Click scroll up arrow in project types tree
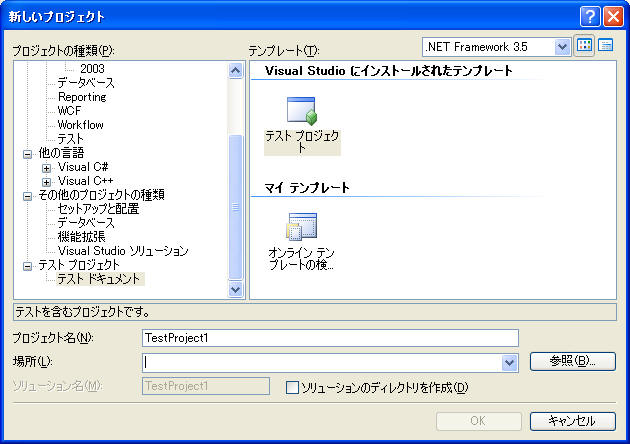 point(235,71)
